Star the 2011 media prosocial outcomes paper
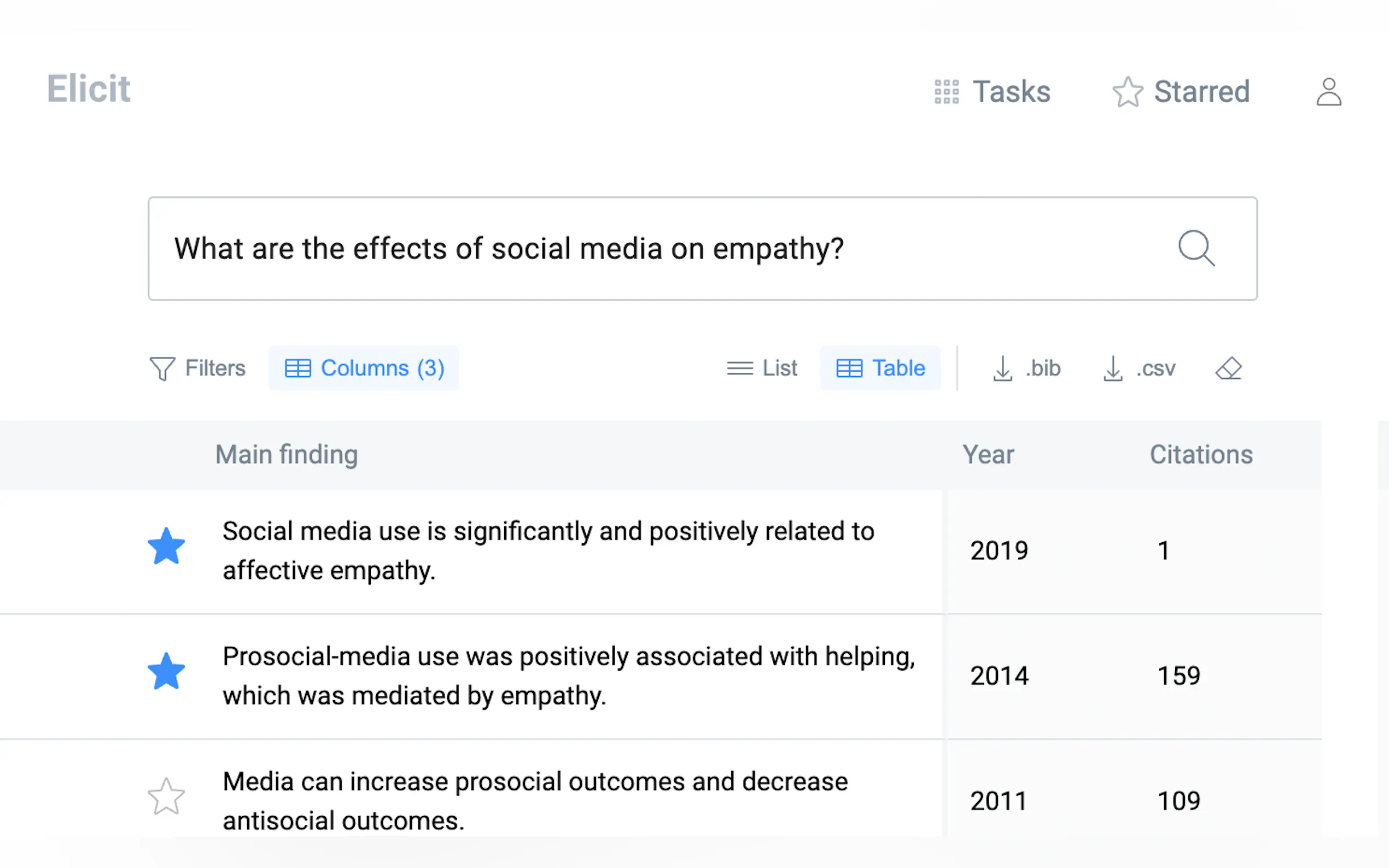 [x=166, y=797]
